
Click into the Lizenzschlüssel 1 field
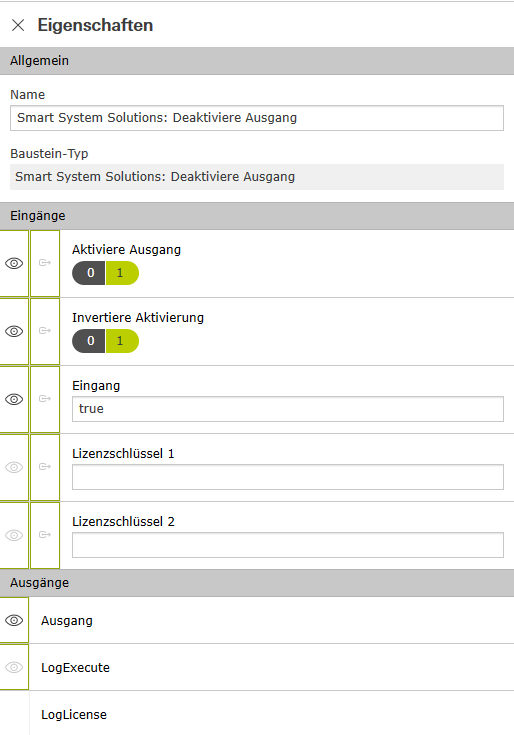pyautogui.click(x=288, y=477)
